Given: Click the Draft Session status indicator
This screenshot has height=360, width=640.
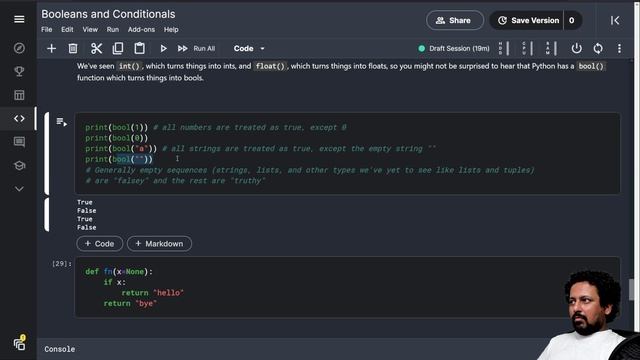Looking at the screenshot, I should coord(454,49).
